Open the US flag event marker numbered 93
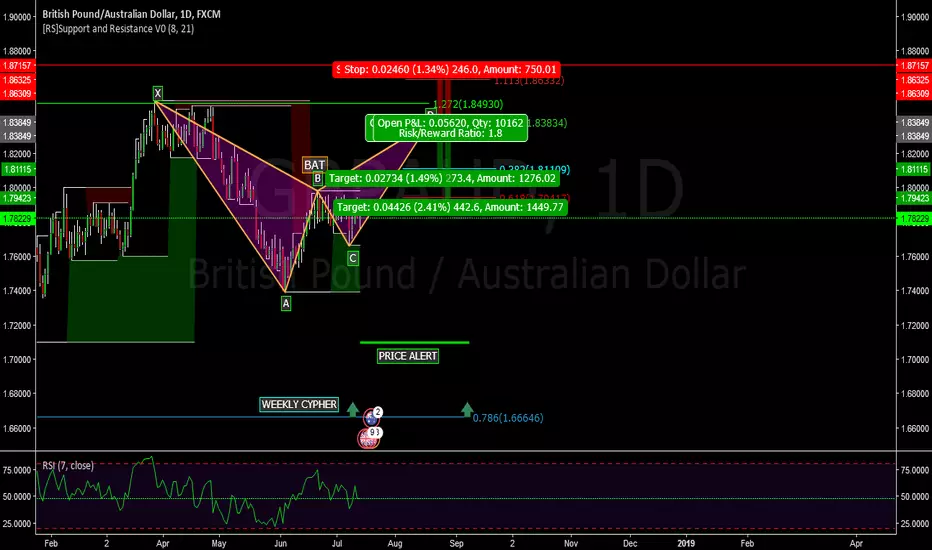 tap(369, 439)
